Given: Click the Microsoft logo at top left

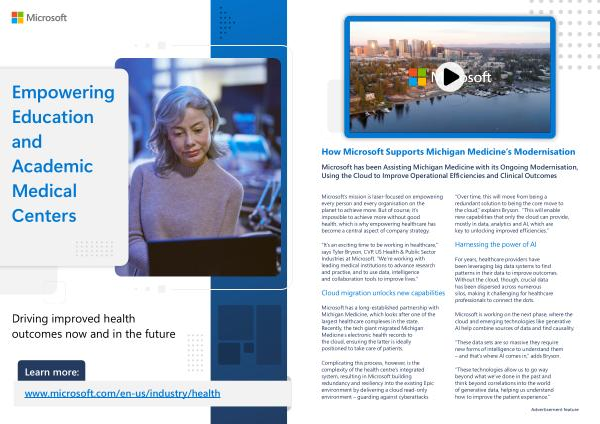Looking at the screenshot, I should [x=39, y=18].
